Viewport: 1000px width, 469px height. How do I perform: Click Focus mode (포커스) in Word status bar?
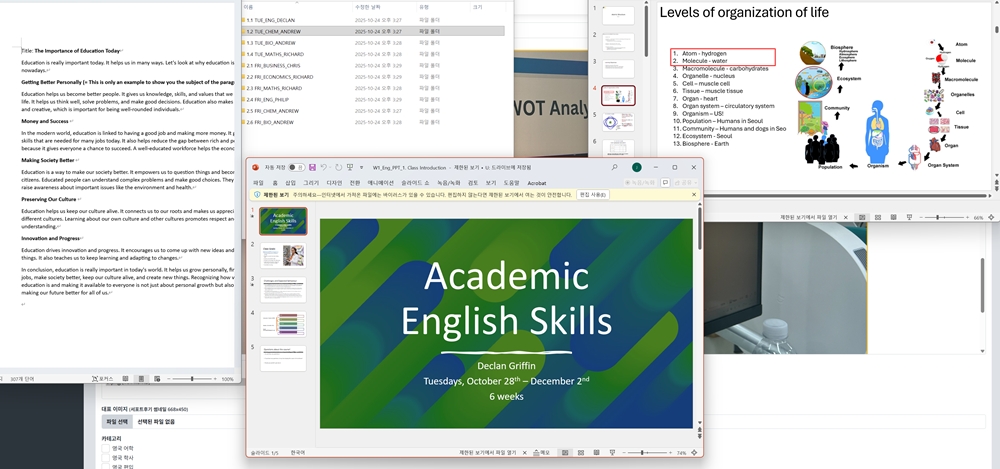103,379
